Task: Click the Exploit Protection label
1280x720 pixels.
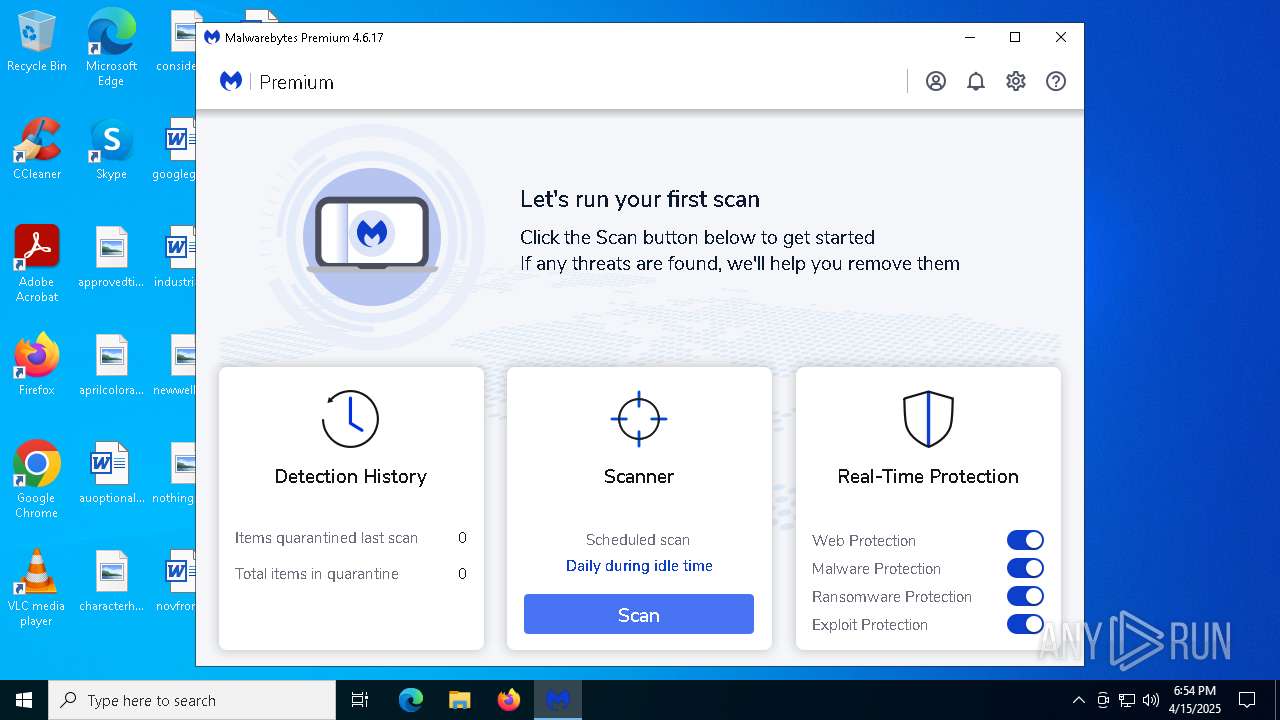Action: click(870, 625)
